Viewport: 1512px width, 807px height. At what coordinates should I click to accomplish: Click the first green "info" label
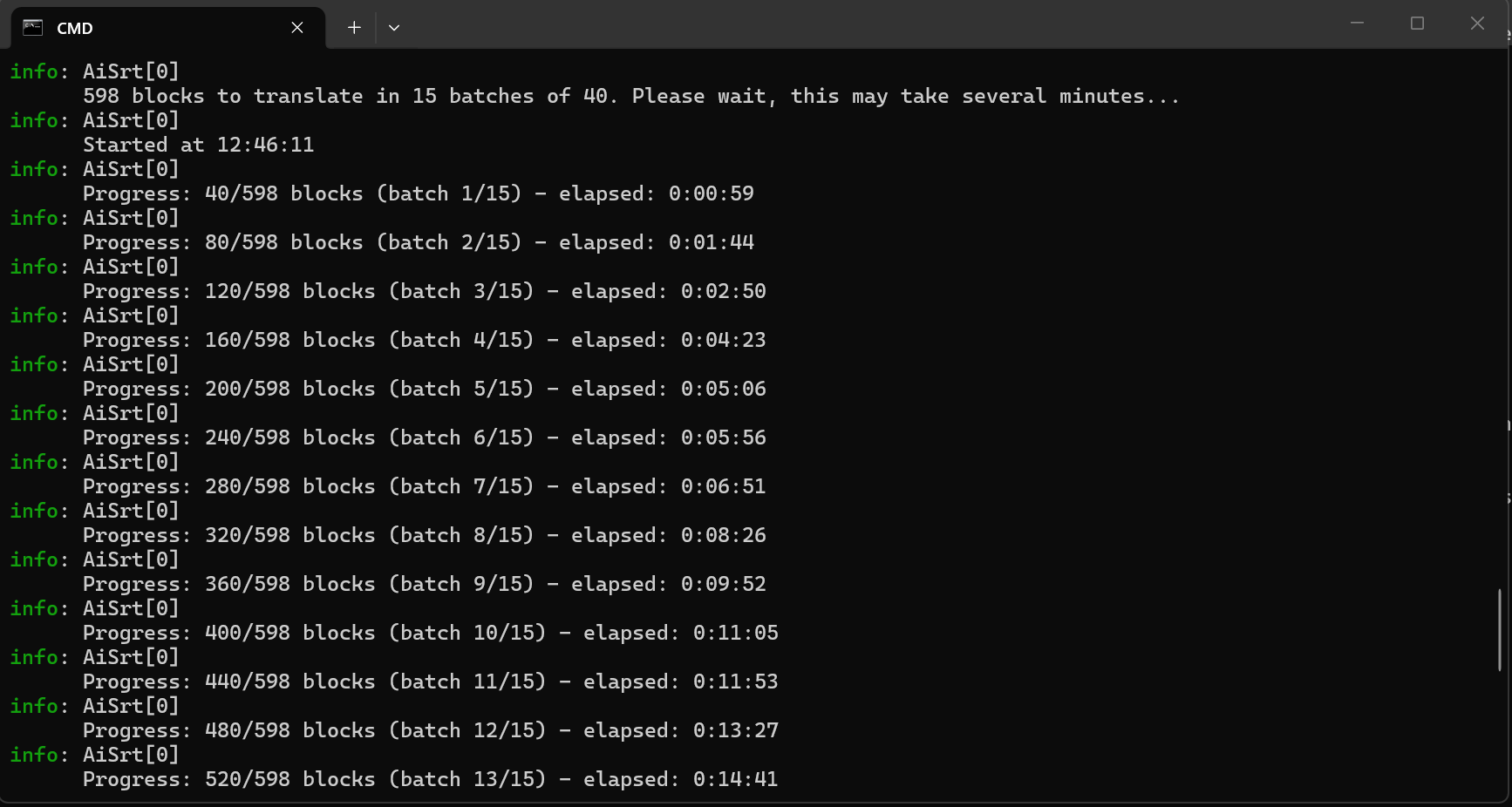(x=34, y=71)
